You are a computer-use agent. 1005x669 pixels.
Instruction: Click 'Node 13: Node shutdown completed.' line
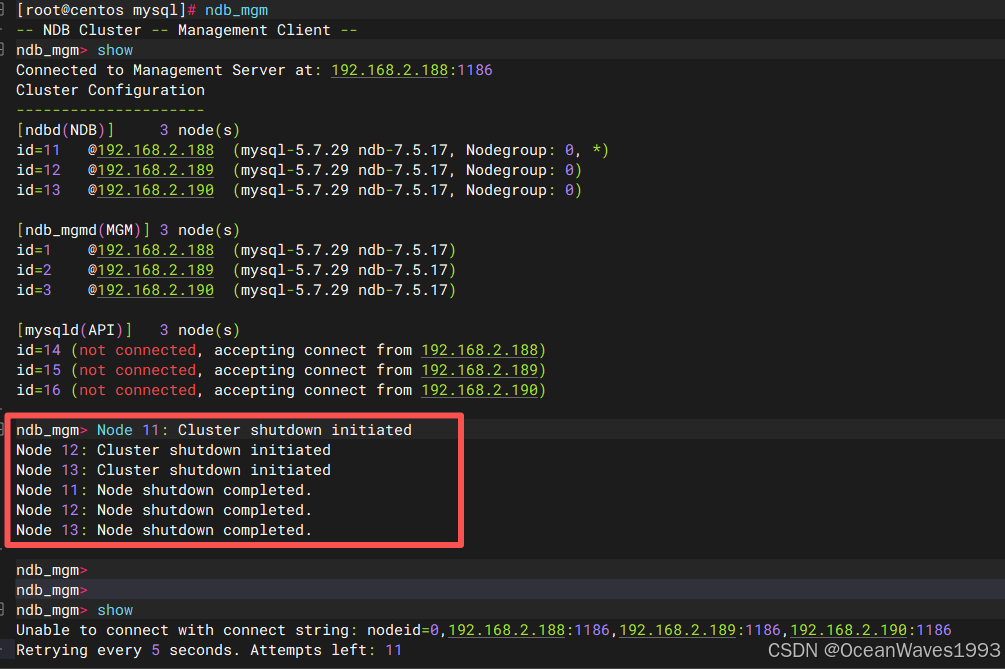pyautogui.click(x=164, y=530)
